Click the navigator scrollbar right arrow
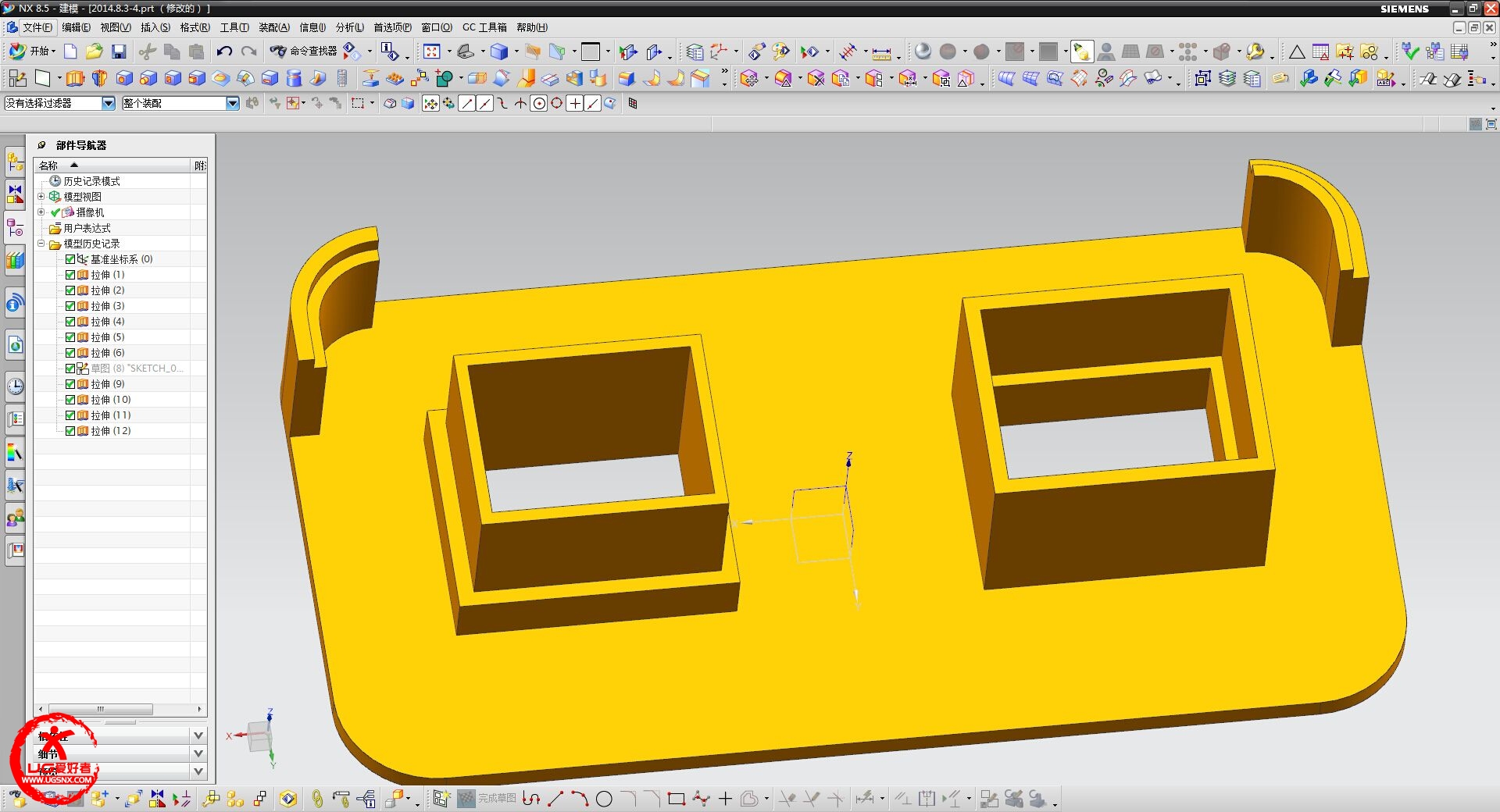The width and height of the screenshot is (1500, 812). click(200, 709)
